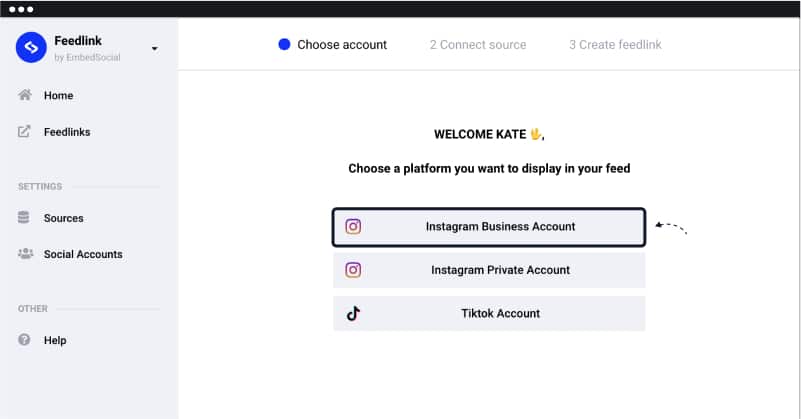Screen dimensions: 801x419
Task: Click the Feedlink logo icon
Action: (31, 48)
